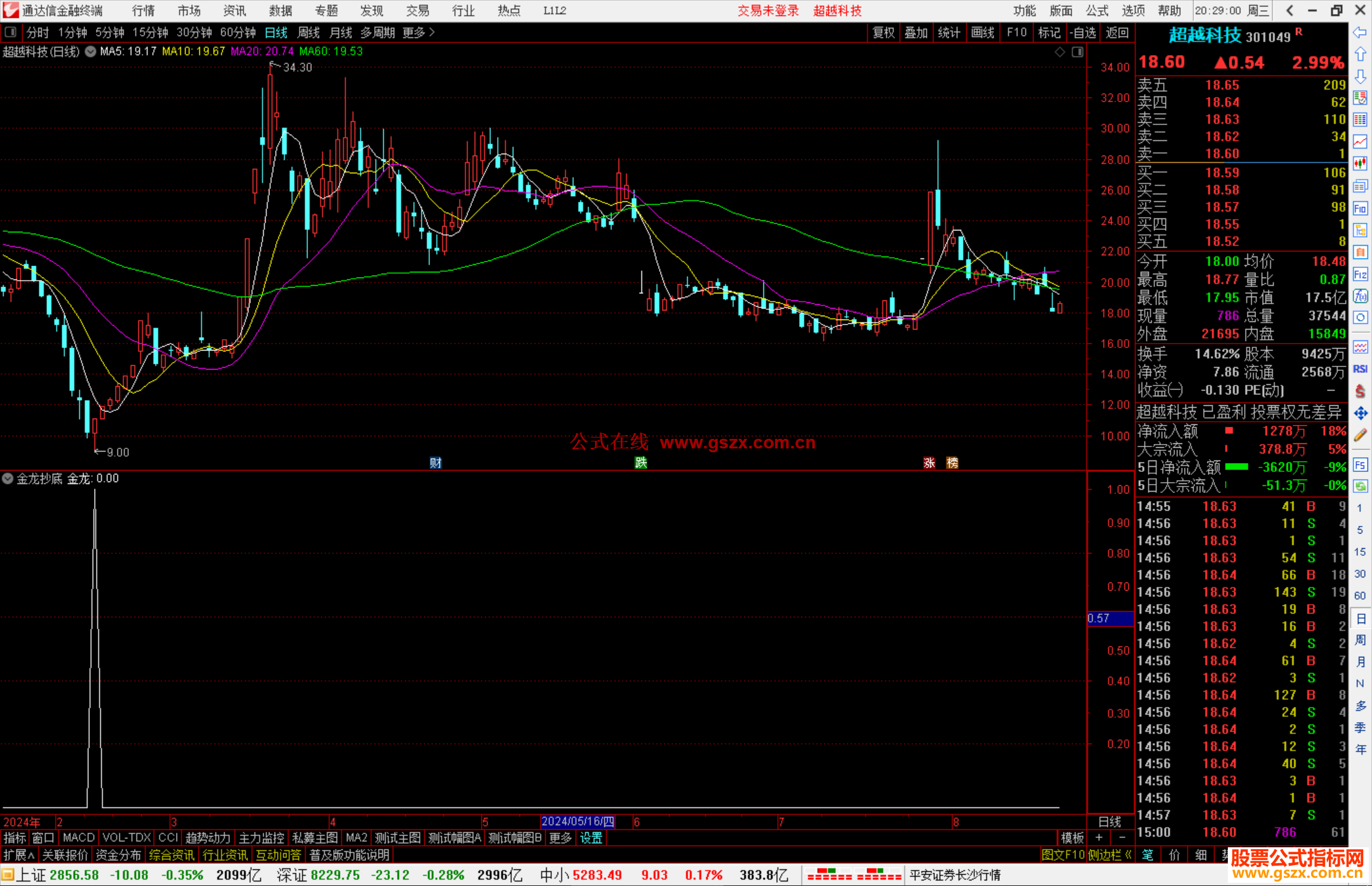1372x886 pixels.
Task: Toggle the round button beside 超越科技(日线)
Action: tap(91, 51)
